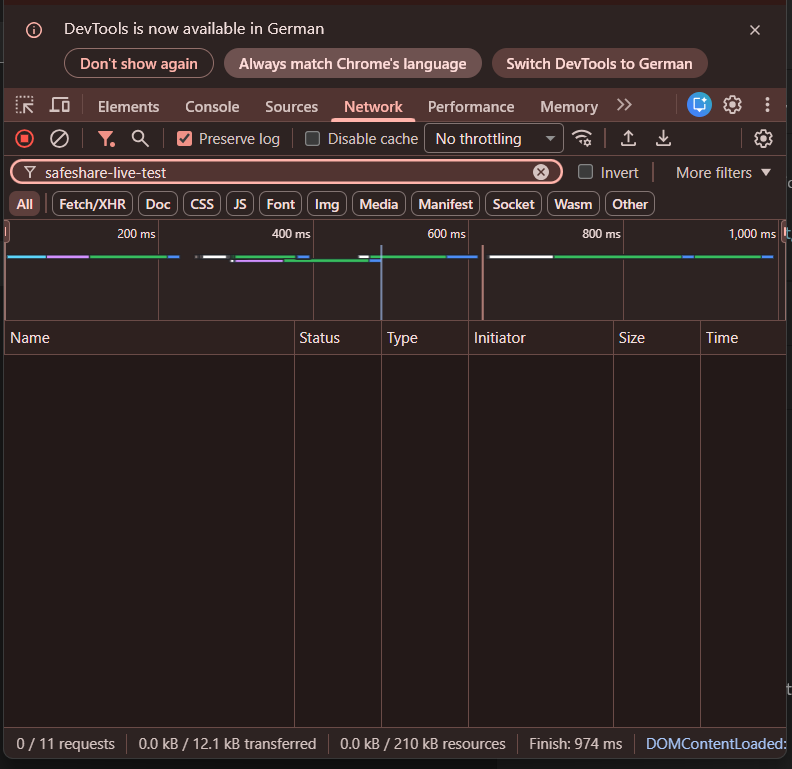Switch to the Sources tab
This screenshot has width=792, height=769.
291,107
